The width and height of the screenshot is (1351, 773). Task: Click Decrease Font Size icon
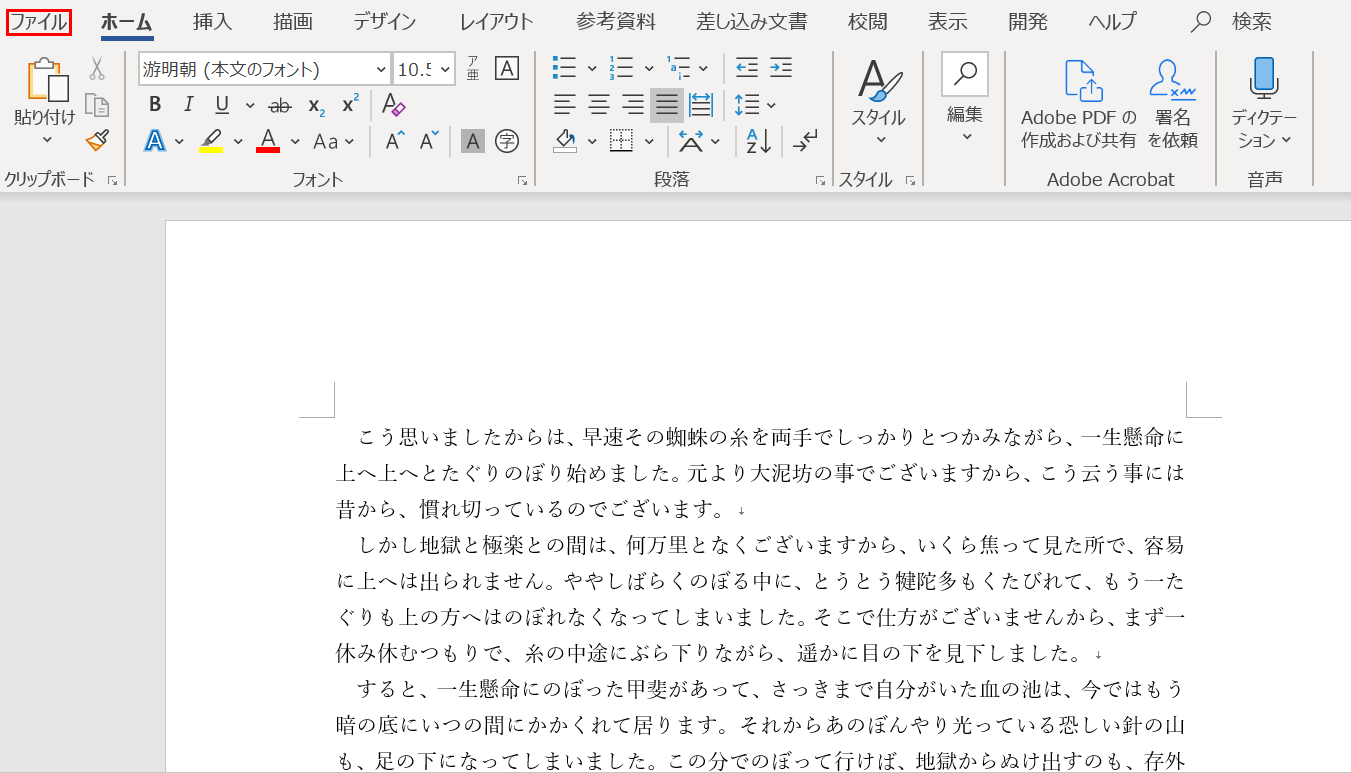coord(429,141)
